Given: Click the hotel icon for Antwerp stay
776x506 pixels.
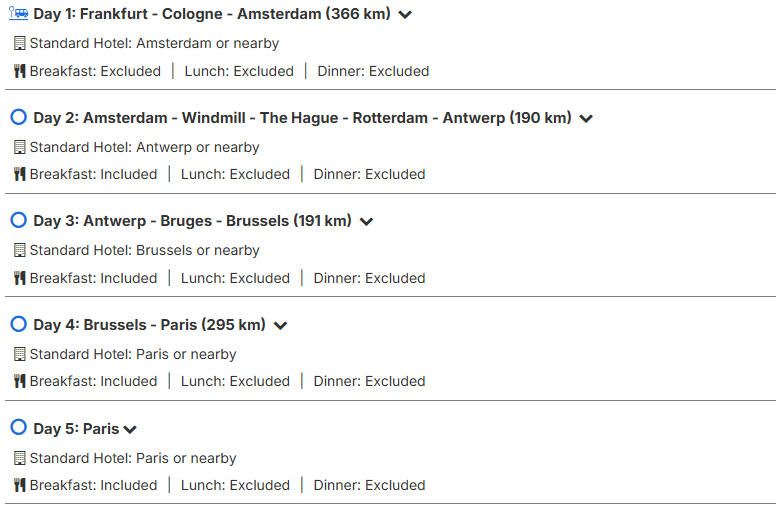Looking at the screenshot, I should [20, 147].
